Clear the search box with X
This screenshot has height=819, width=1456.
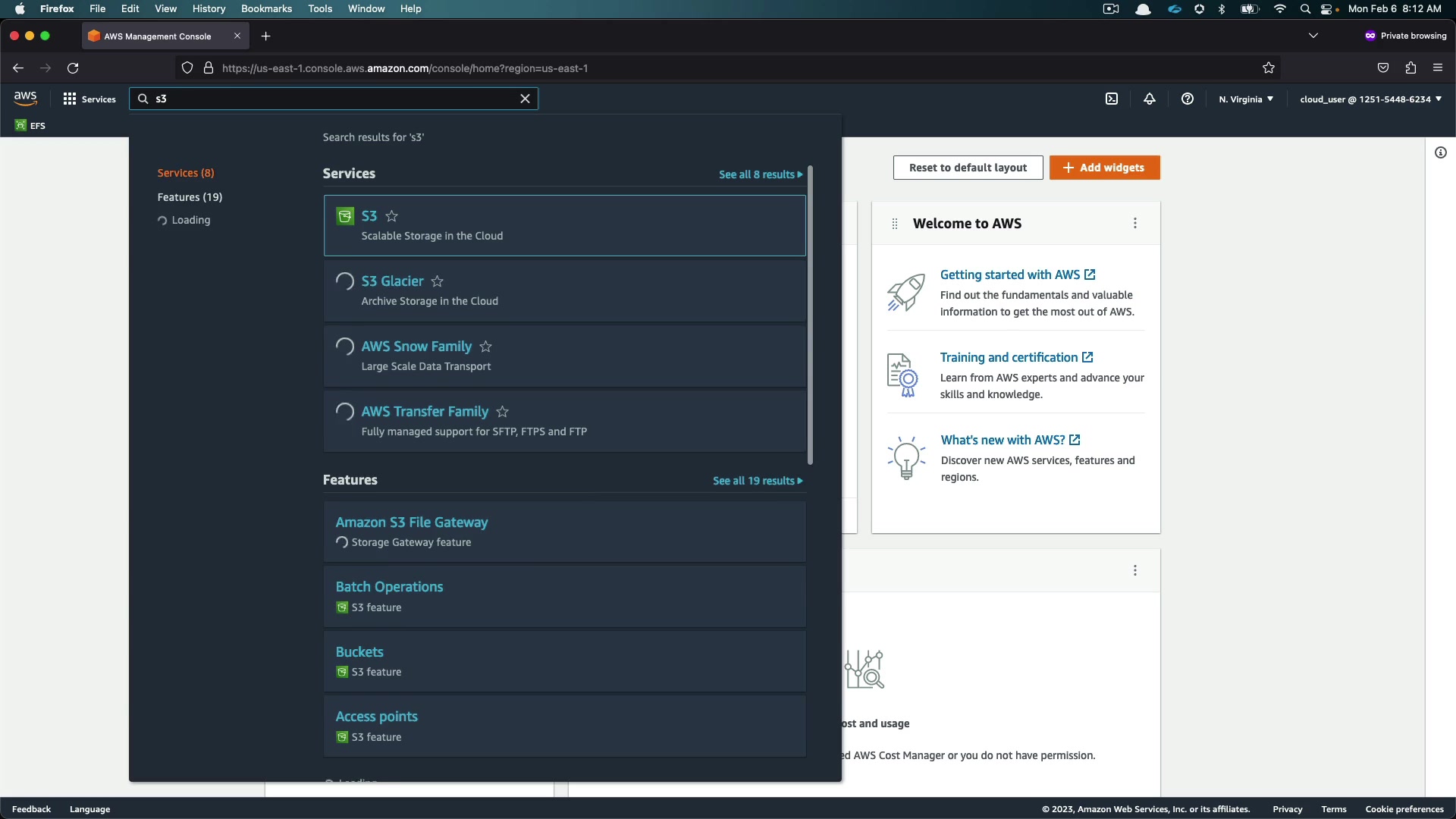(525, 99)
